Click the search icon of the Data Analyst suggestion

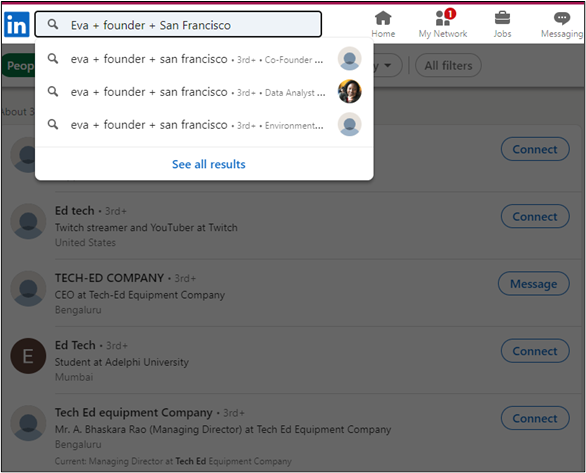[53, 92]
